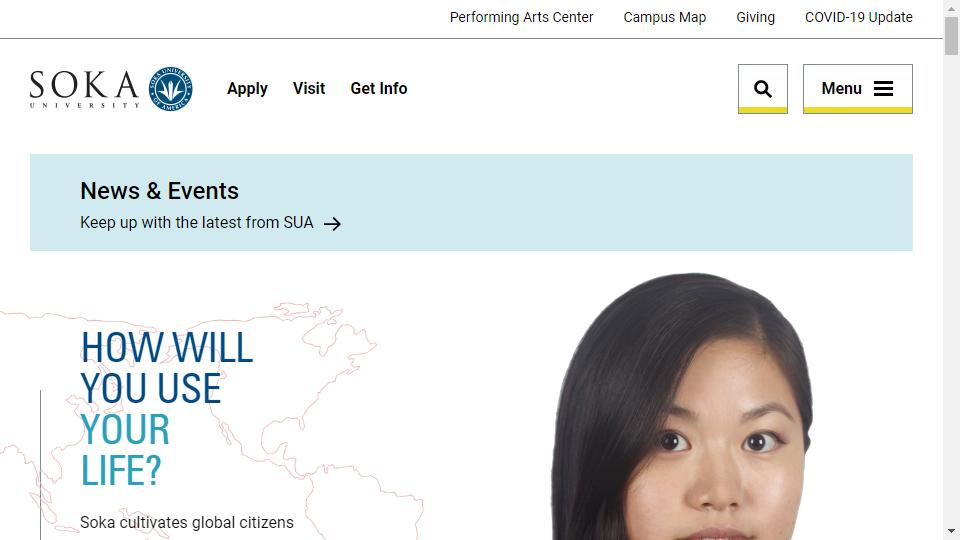Click the Soka University of America seal
This screenshot has width=960, height=540.
(x=171, y=89)
